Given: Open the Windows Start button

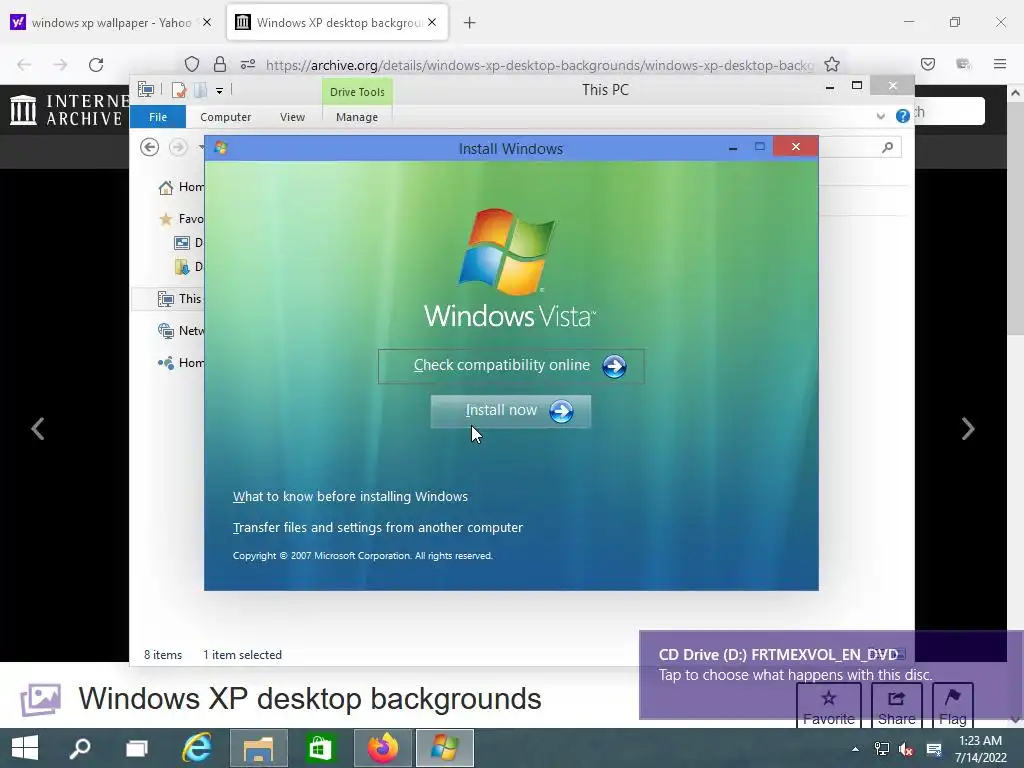Looking at the screenshot, I should (x=25, y=748).
